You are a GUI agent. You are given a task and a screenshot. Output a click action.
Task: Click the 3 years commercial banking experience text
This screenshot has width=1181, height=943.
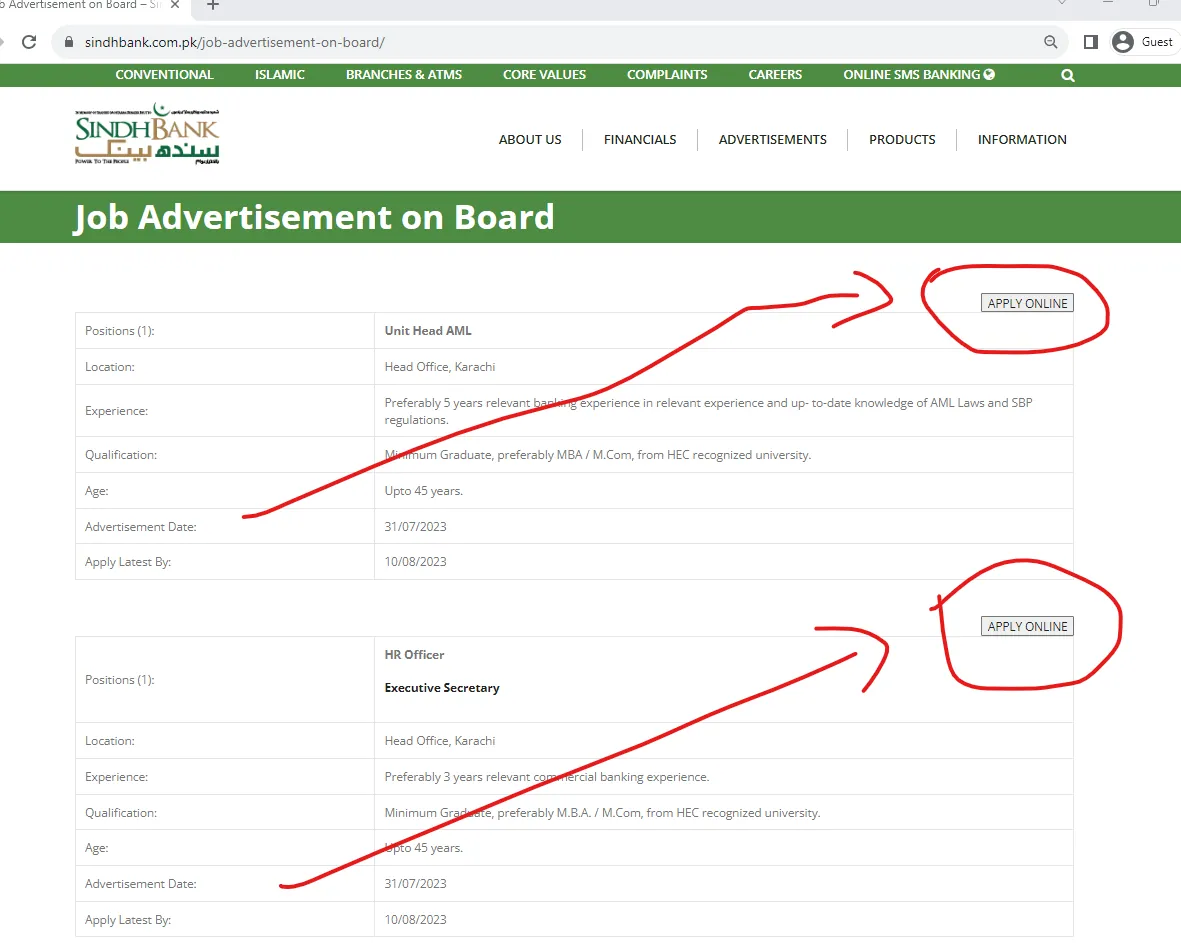click(547, 777)
